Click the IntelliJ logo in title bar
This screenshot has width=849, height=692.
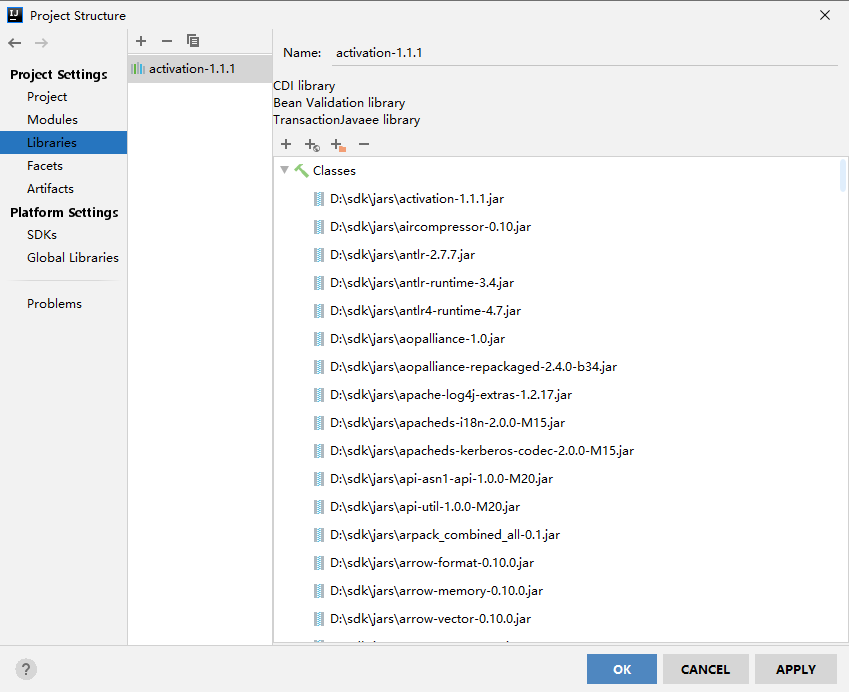15,15
